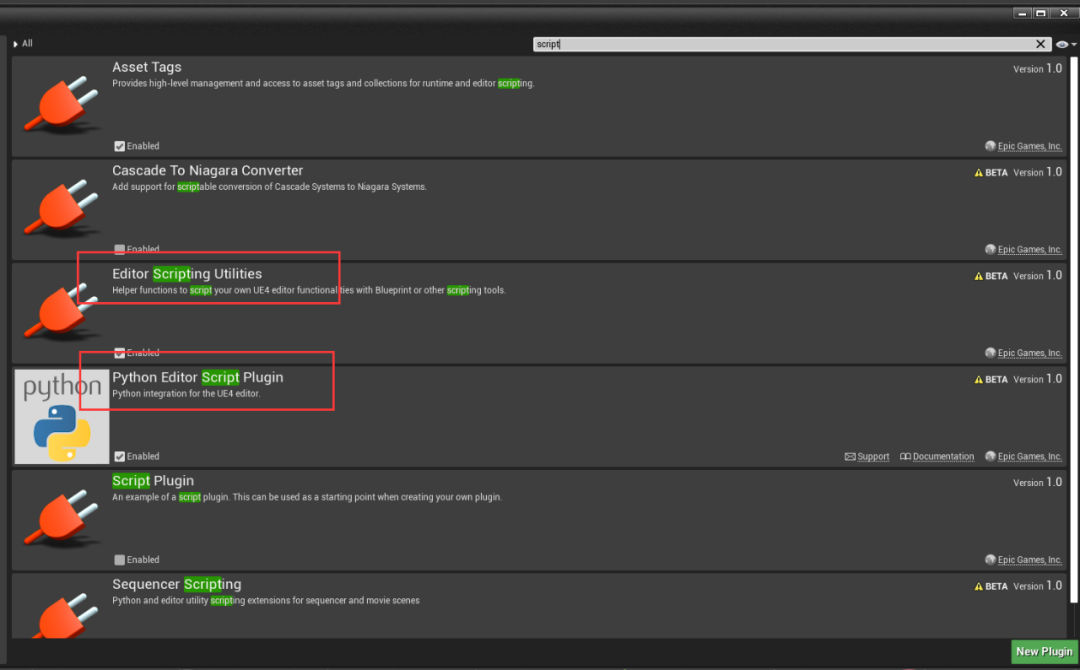Open Epic Games link for Script Plugin

(x=1030, y=560)
